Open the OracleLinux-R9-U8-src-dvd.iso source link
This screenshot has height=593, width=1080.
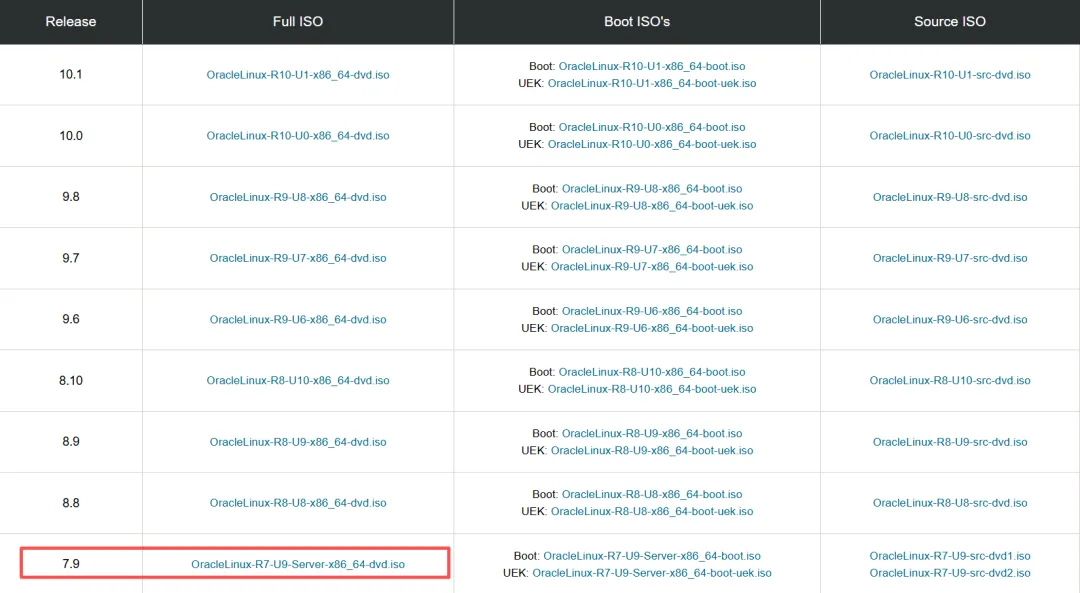pos(950,197)
